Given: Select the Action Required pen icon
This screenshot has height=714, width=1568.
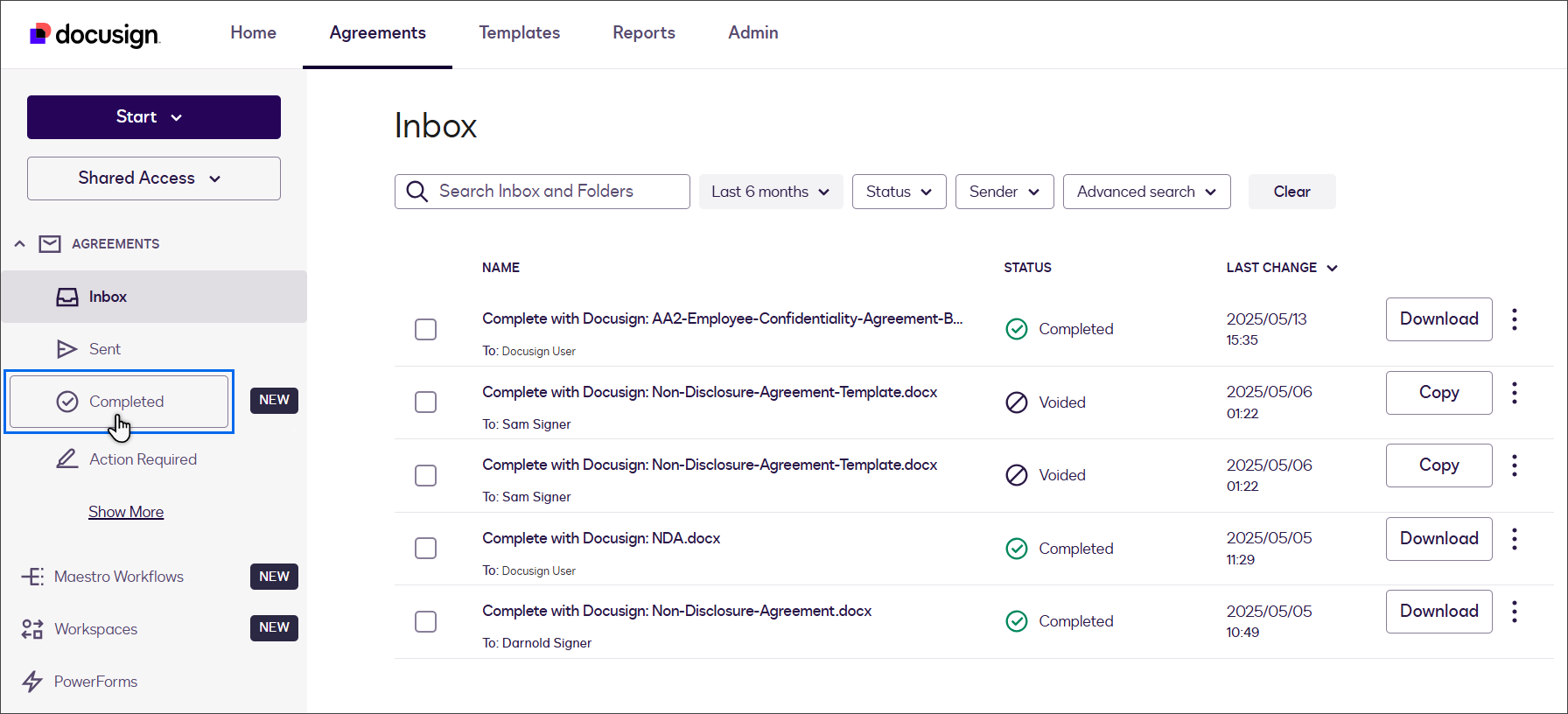Looking at the screenshot, I should pyautogui.click(x=67, y=459).
